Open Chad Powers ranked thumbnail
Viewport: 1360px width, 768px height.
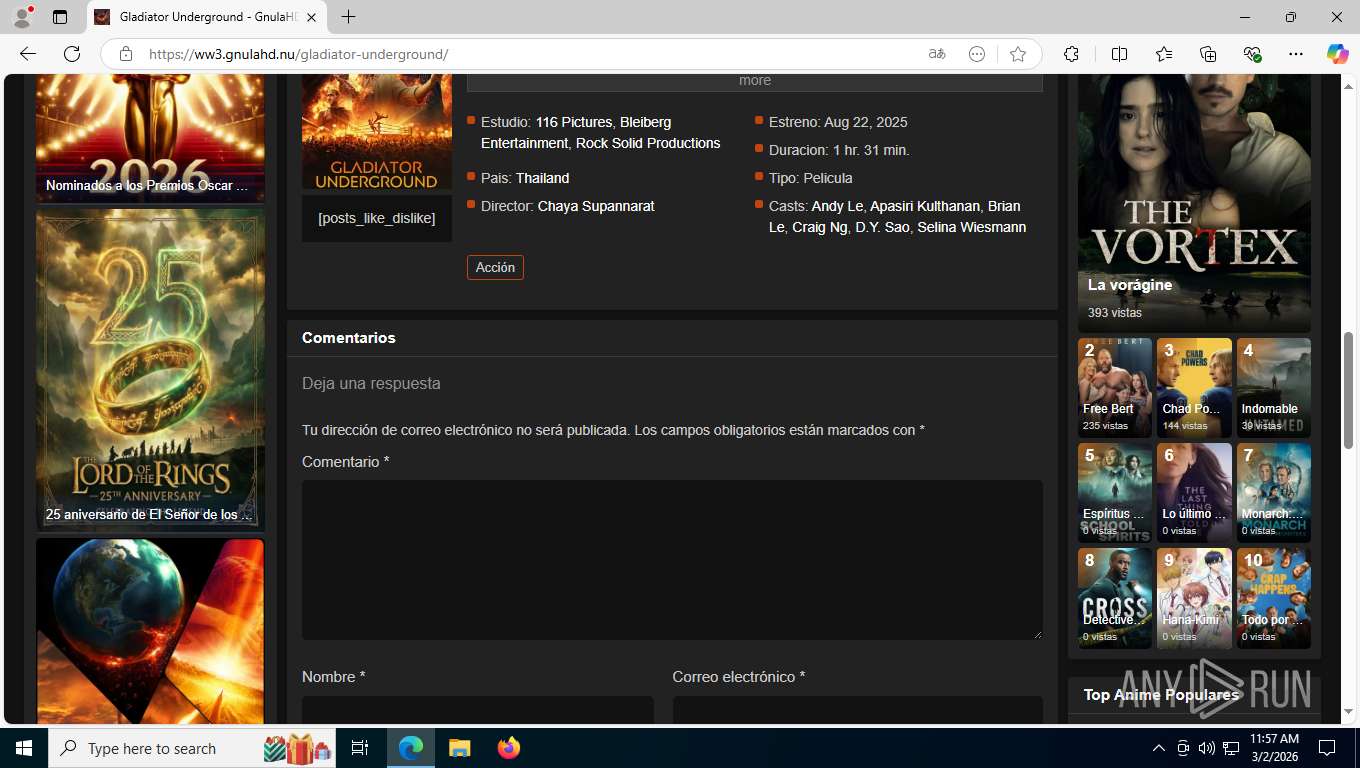(x=1194, y=388)
